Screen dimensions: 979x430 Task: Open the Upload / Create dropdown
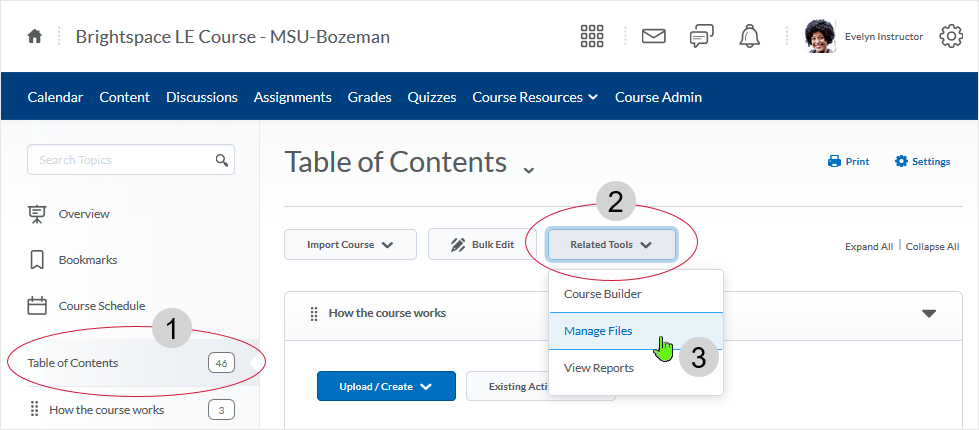(386, 386)
